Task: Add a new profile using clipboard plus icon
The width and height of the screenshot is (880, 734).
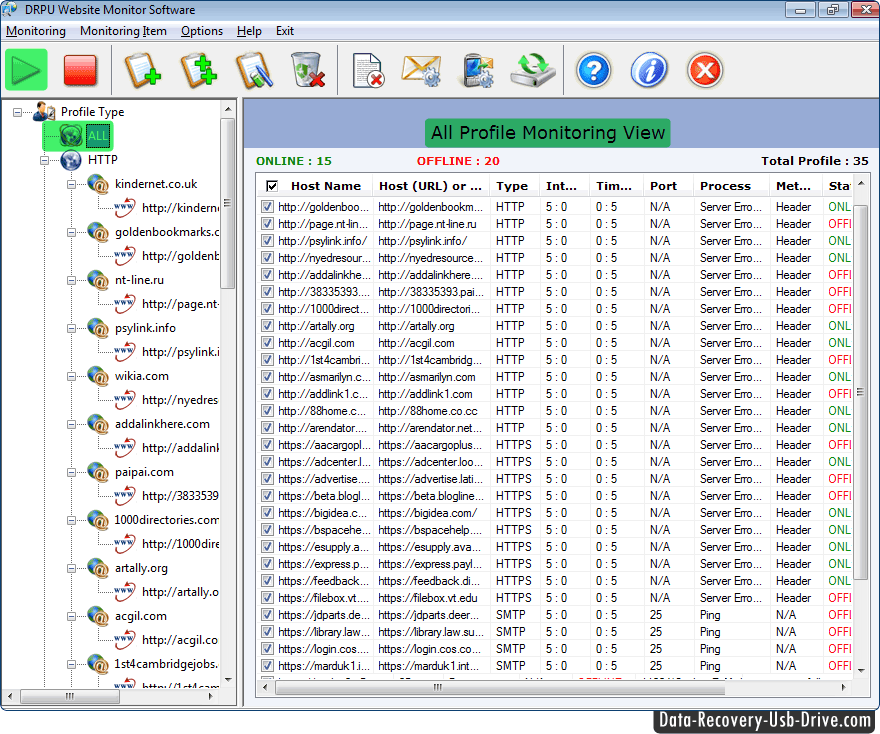Action: click(142, 70)
